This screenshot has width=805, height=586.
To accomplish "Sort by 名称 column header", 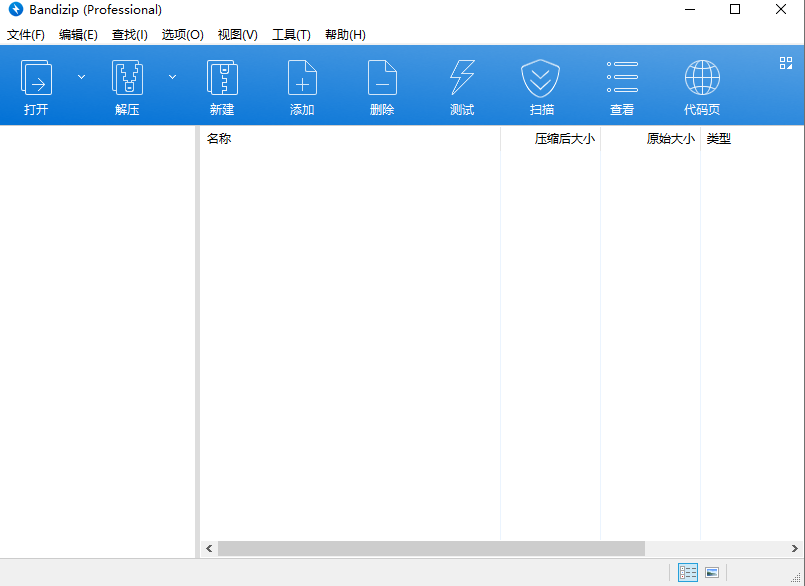I will 350,139.
